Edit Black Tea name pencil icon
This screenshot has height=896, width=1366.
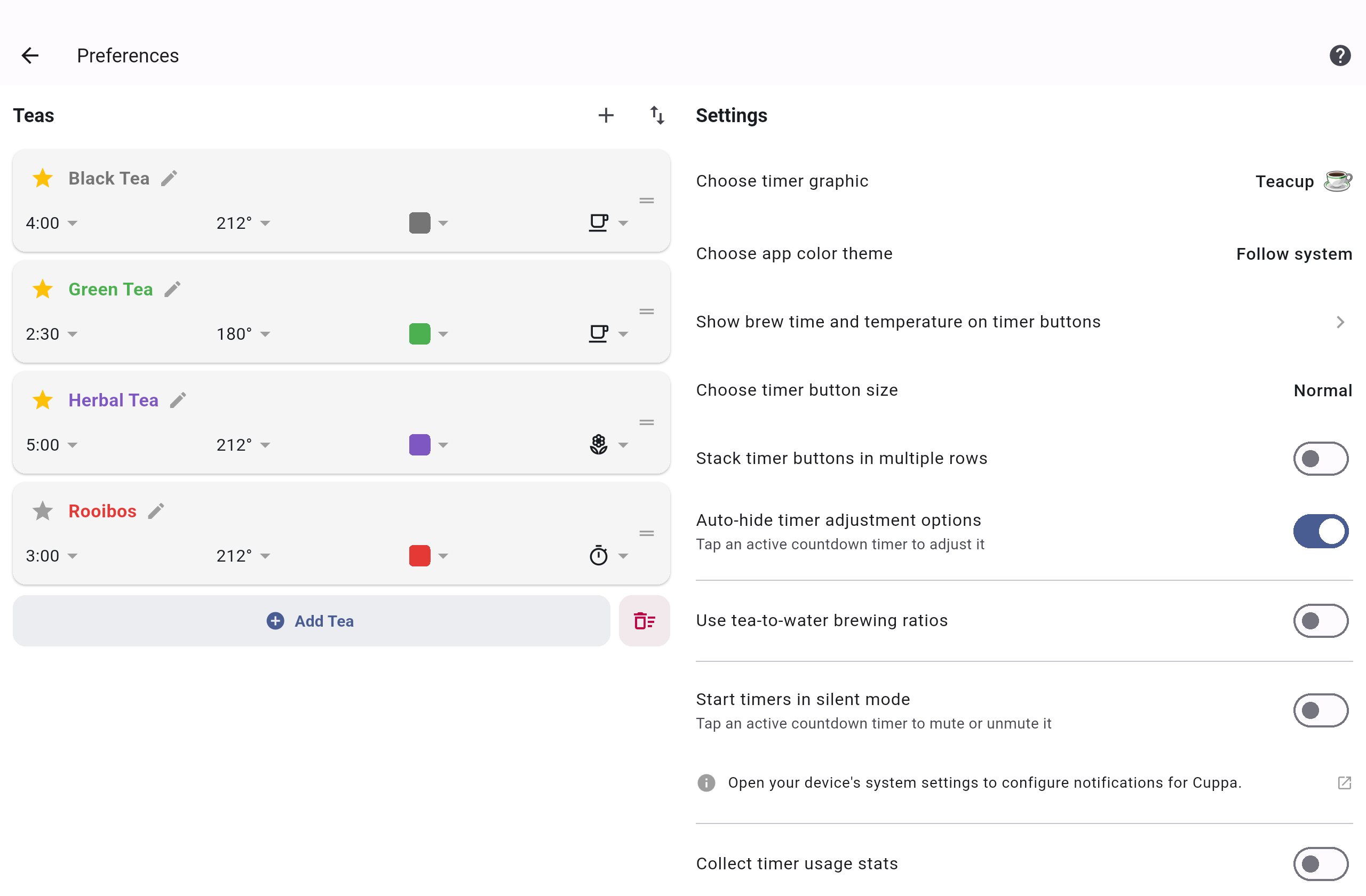(x=169, y=178)
